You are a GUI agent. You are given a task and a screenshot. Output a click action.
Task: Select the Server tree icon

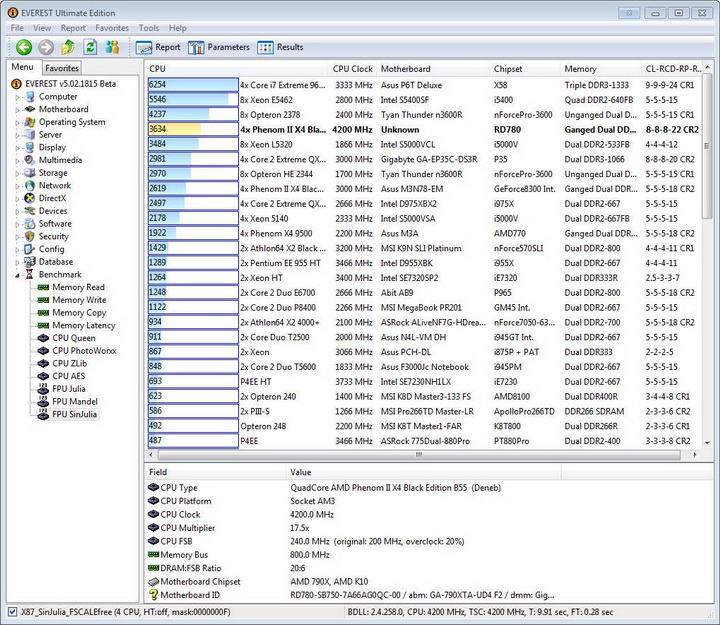[x=30, y=135]
